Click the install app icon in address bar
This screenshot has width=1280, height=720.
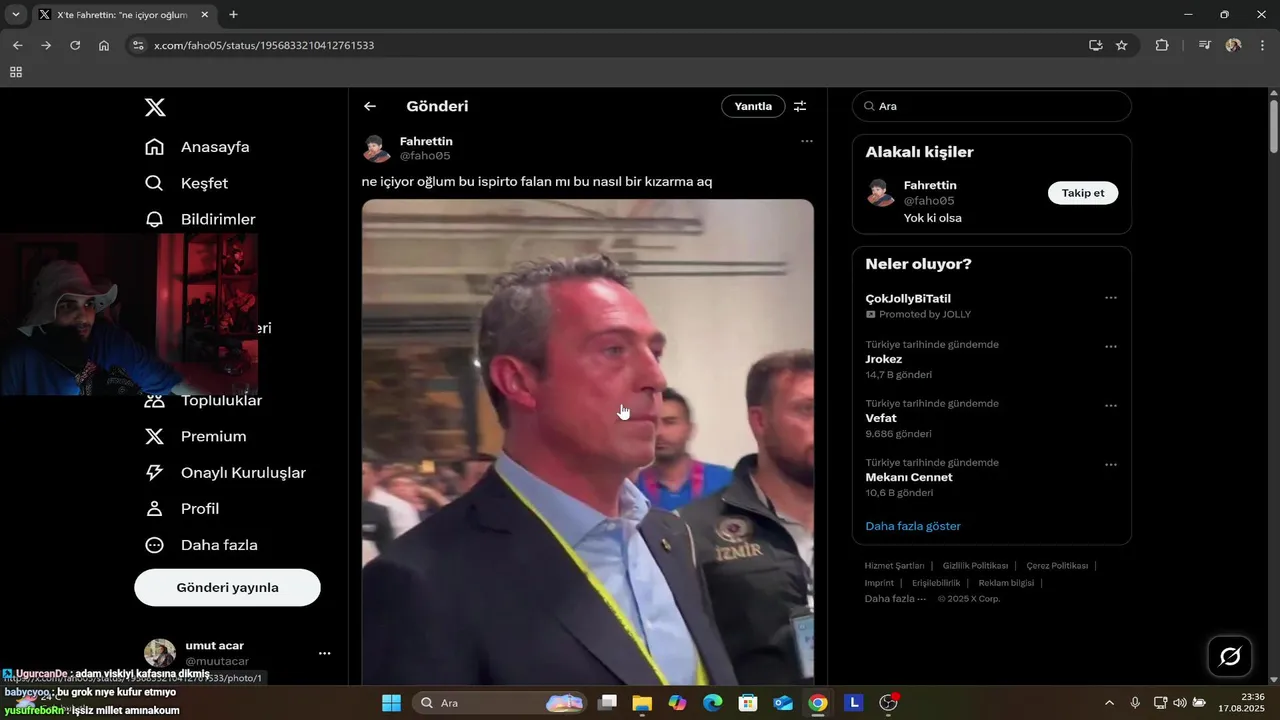coord(1095,45)
